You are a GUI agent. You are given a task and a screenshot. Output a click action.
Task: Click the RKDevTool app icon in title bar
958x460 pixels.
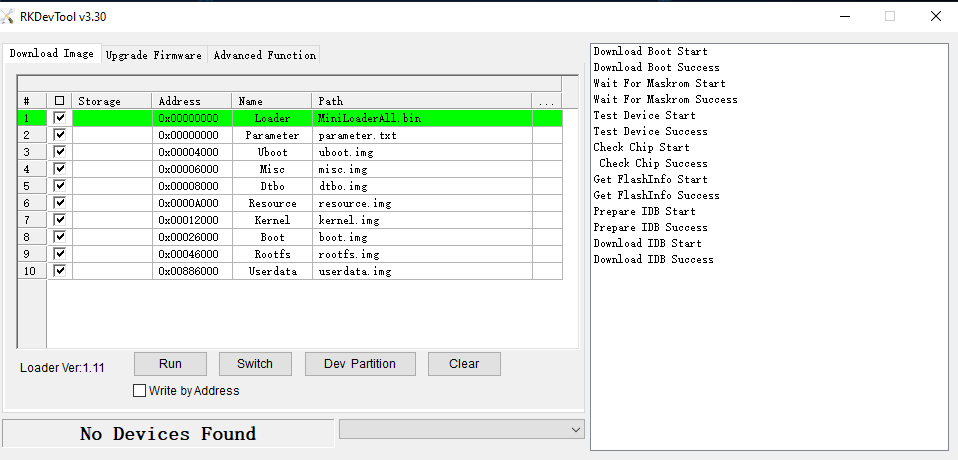point(9,15)
